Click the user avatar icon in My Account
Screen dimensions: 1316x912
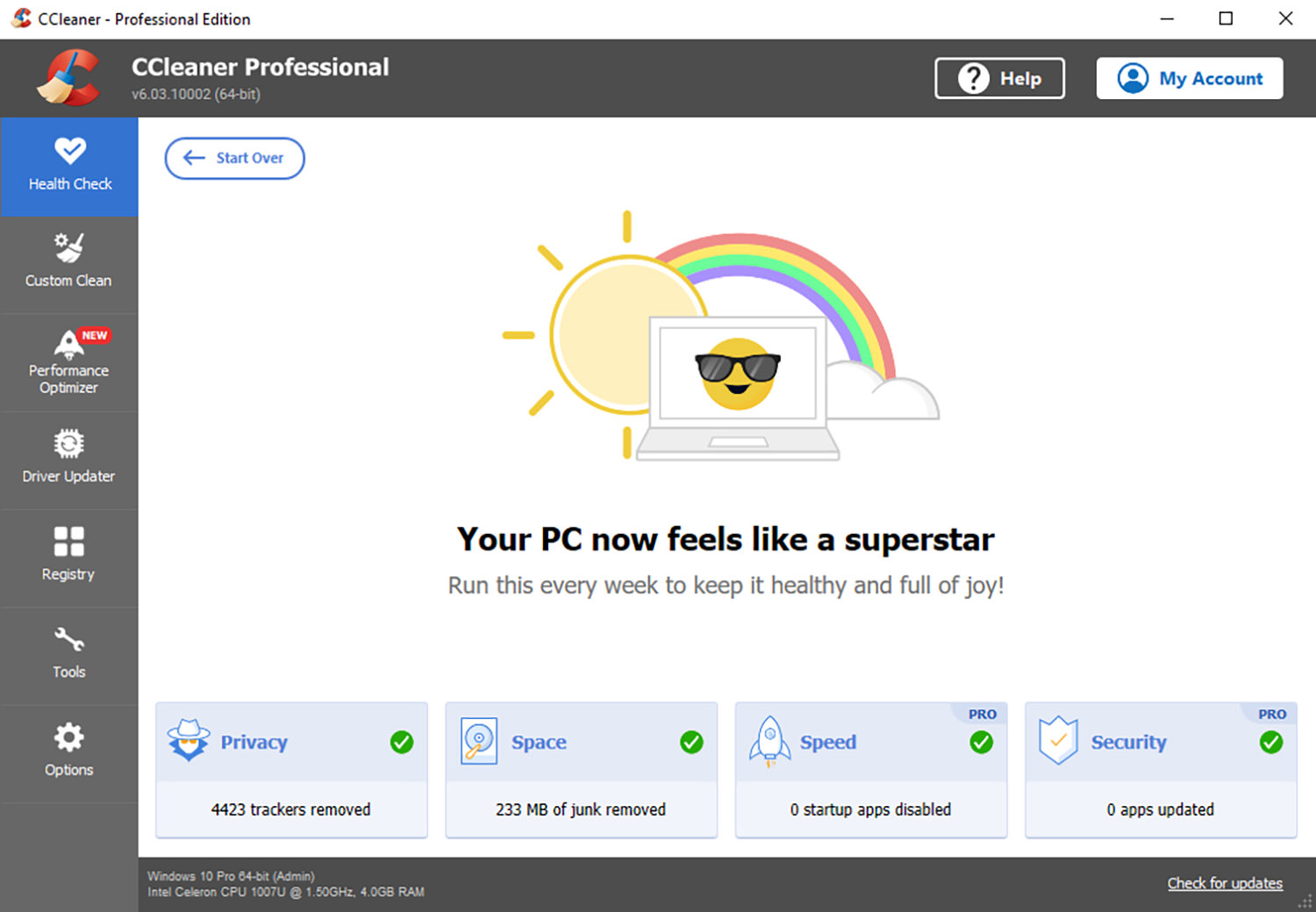coord(1133,78)
